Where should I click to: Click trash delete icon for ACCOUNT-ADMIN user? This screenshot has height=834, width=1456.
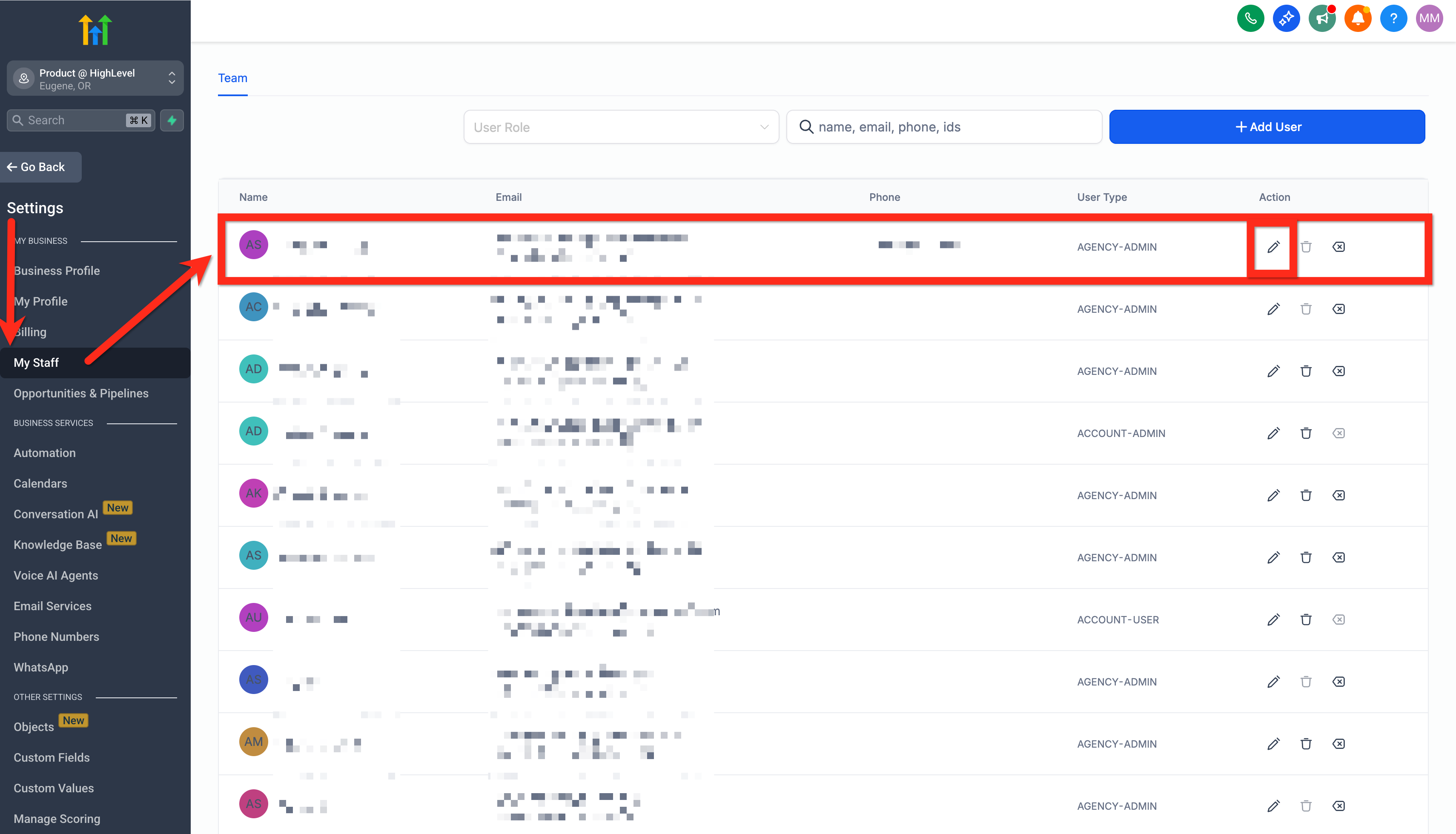pos(1305,433)
